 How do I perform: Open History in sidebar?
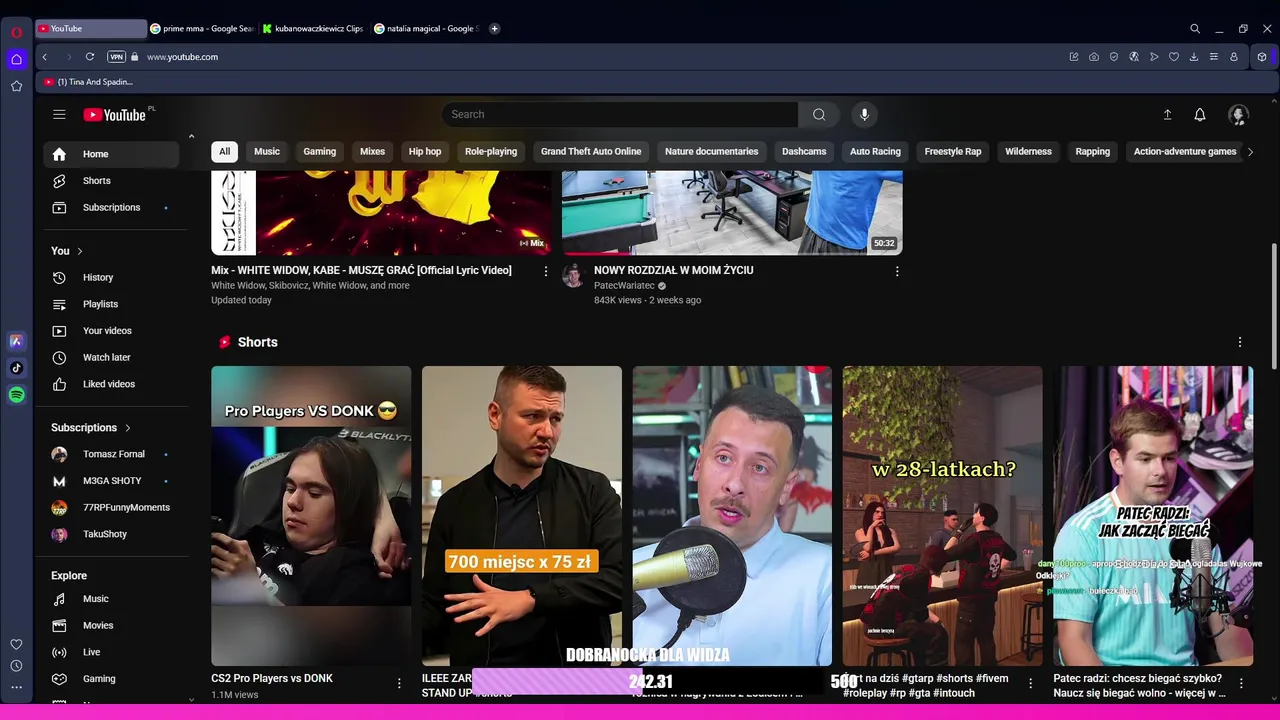(x=111, y=278)
